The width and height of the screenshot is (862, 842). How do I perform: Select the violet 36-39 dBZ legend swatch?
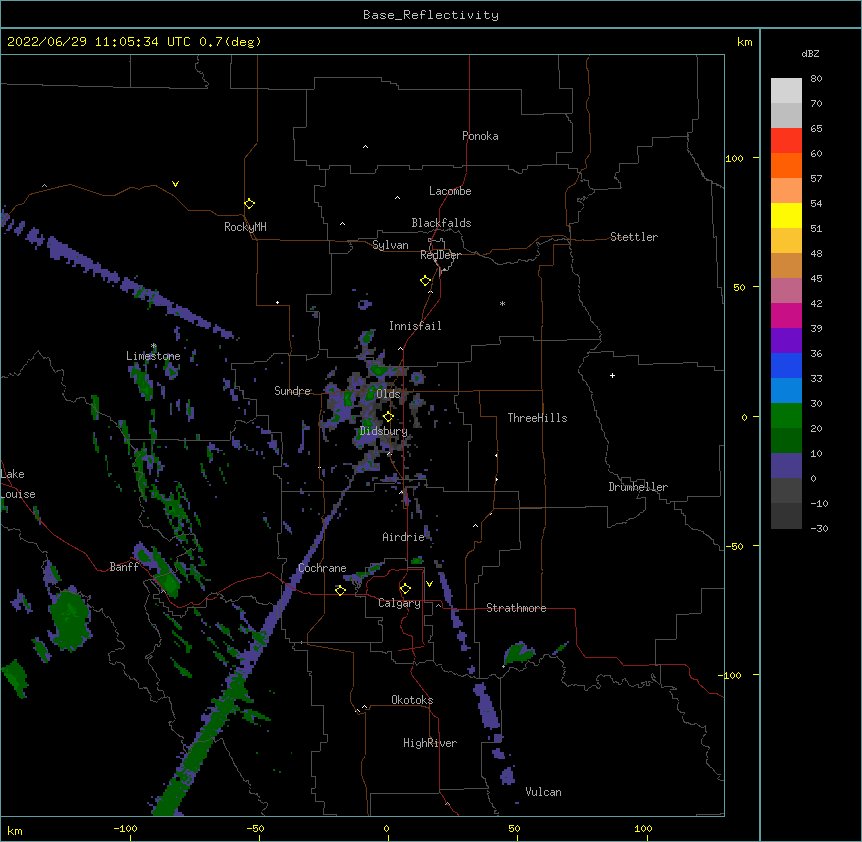786,341
